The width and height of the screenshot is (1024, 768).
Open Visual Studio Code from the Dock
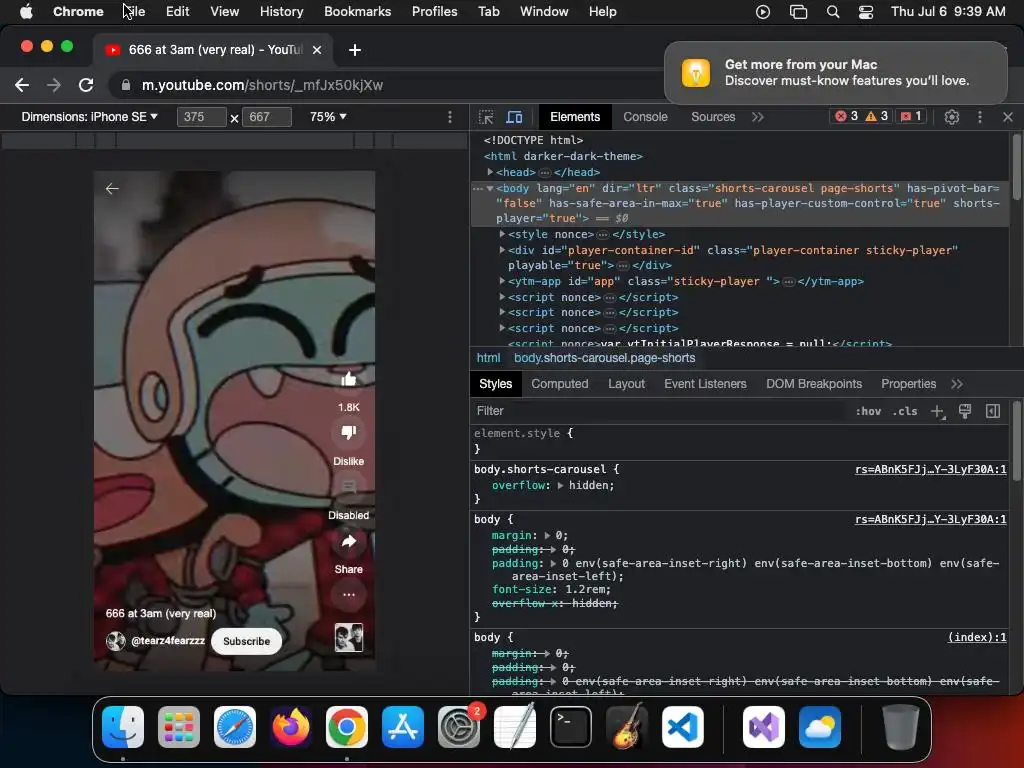pos(682,726)
